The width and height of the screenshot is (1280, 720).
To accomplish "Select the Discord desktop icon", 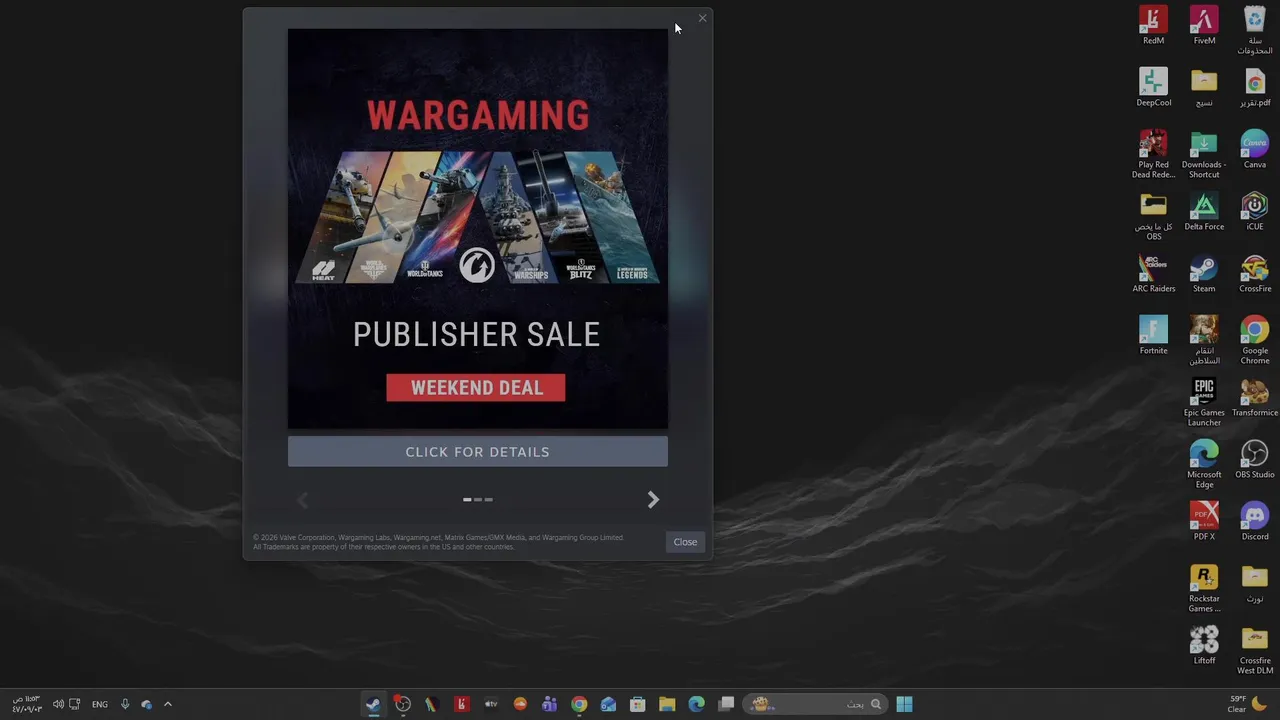I will pyautogui.click(x=1255, y=522).
